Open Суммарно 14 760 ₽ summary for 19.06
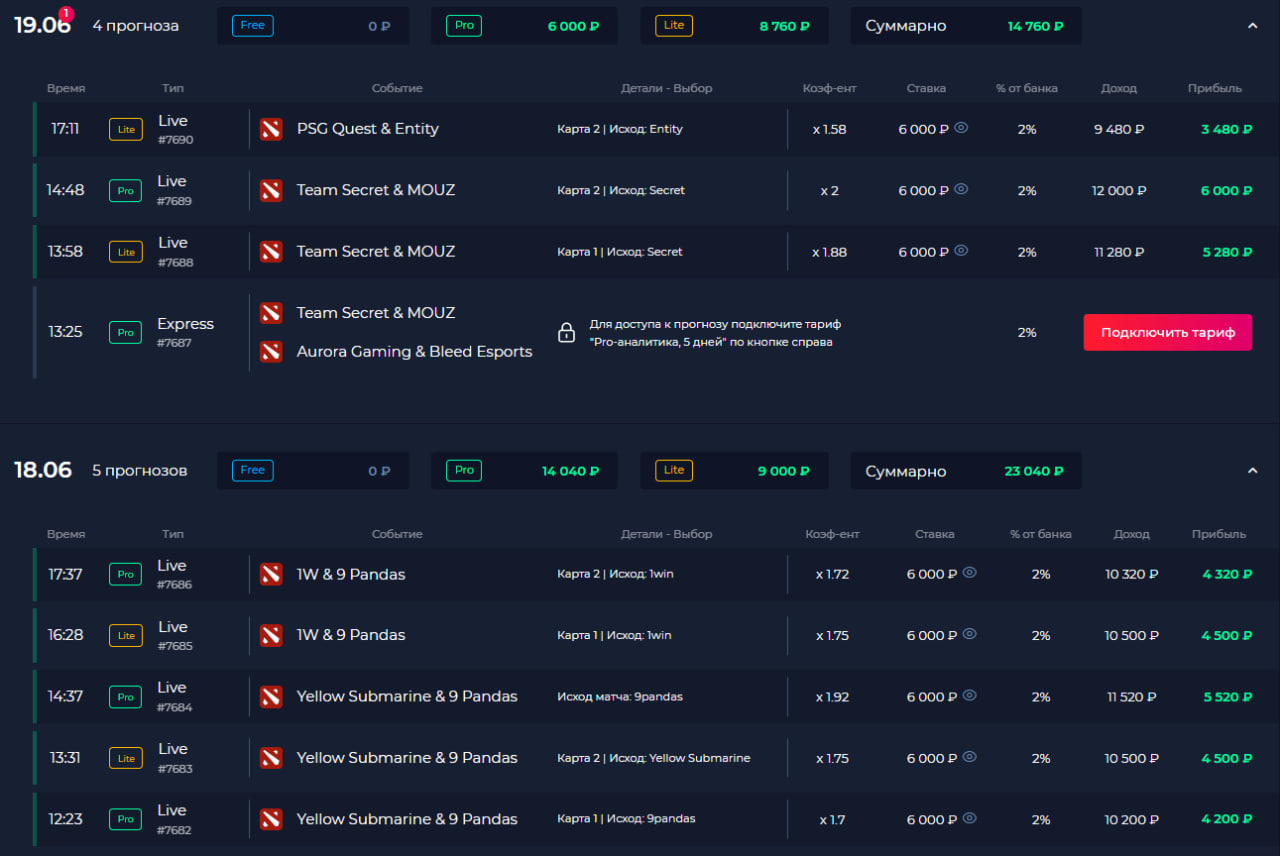Screen dimensions: 1280x856 tap(966, 26)
